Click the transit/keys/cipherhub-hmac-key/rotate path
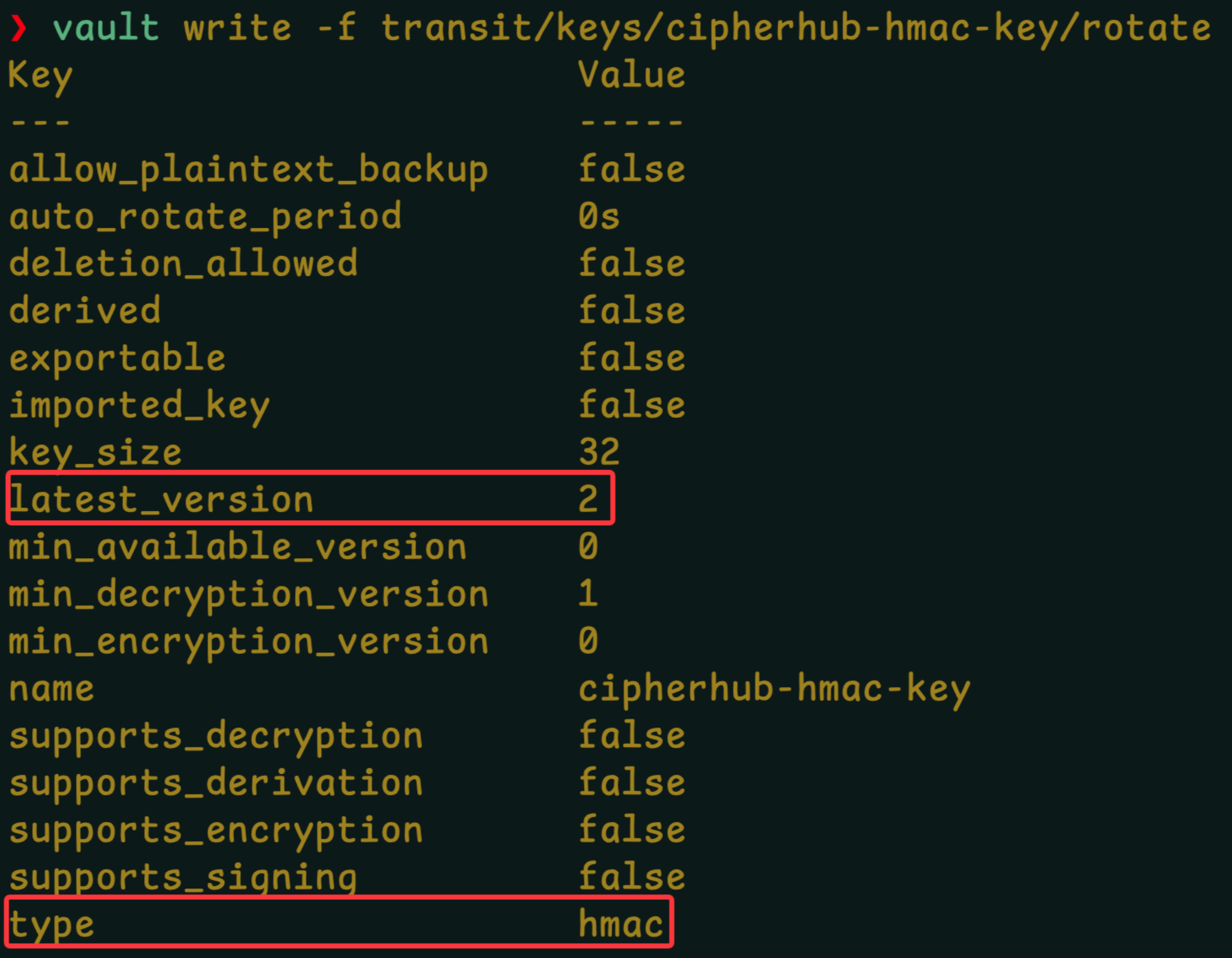This screenshot has height=958, width=1232. point(796,28)
